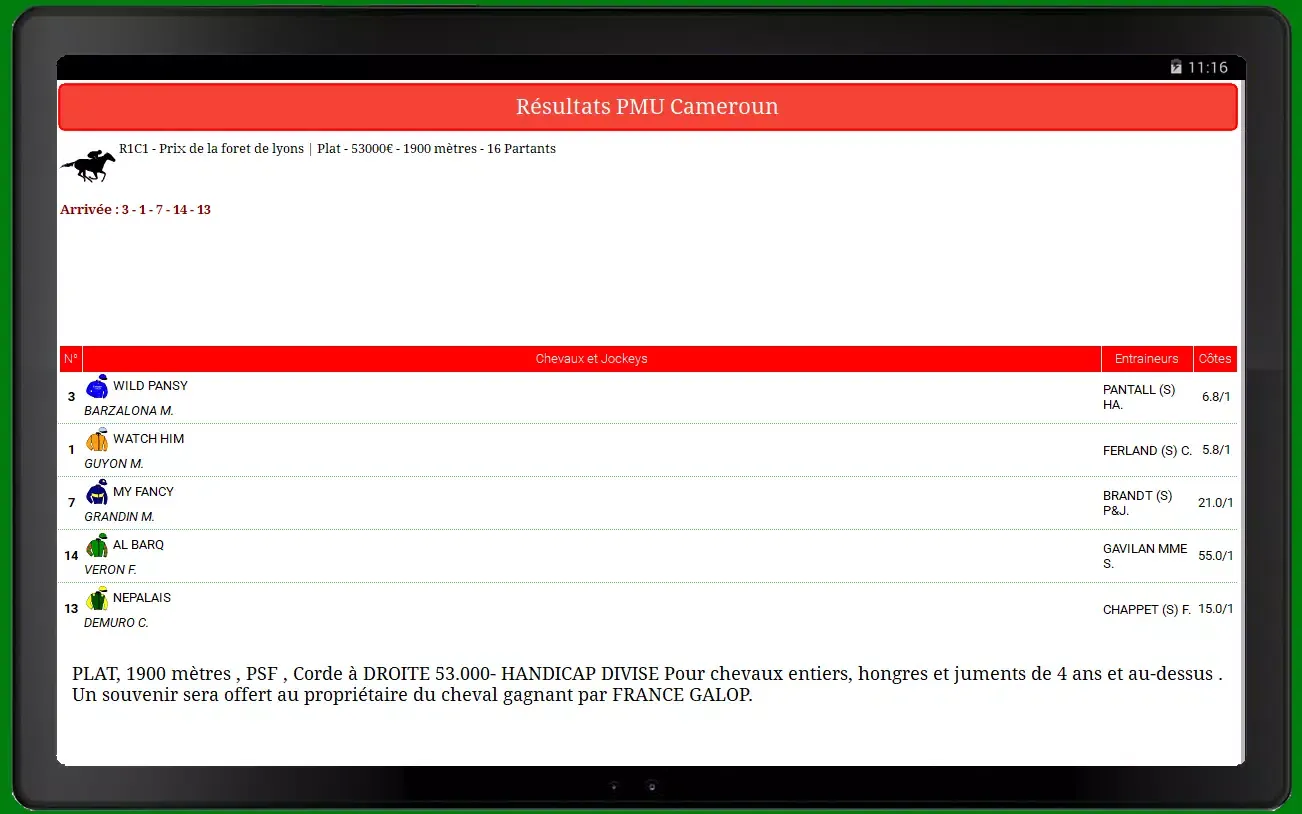
Task: Click jockey name GUYON M.
Action: tap(114, 464)
